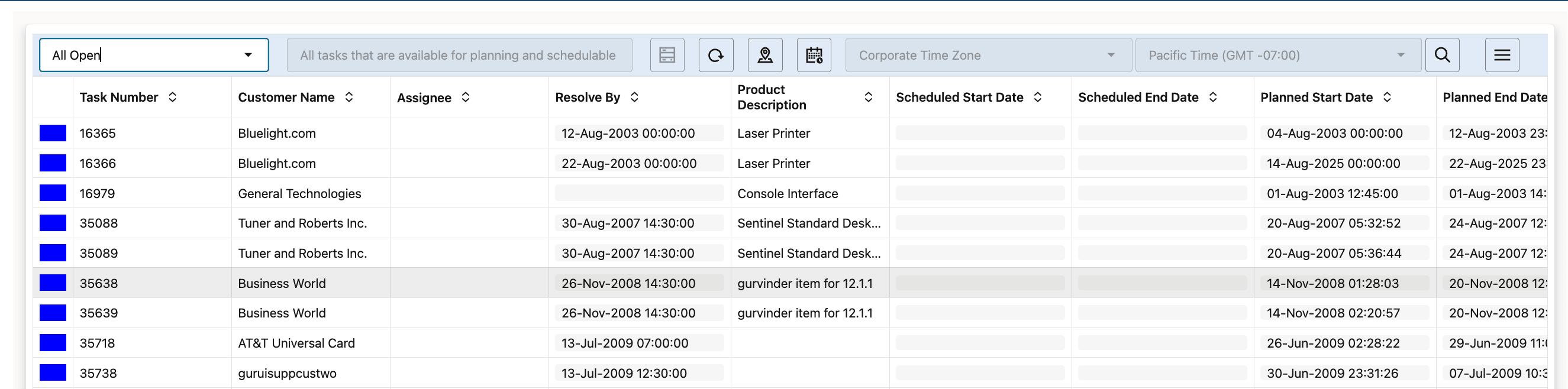Expand the All Open view dropdown
Screen dimensions: 1568x389
tap(248, 56)
